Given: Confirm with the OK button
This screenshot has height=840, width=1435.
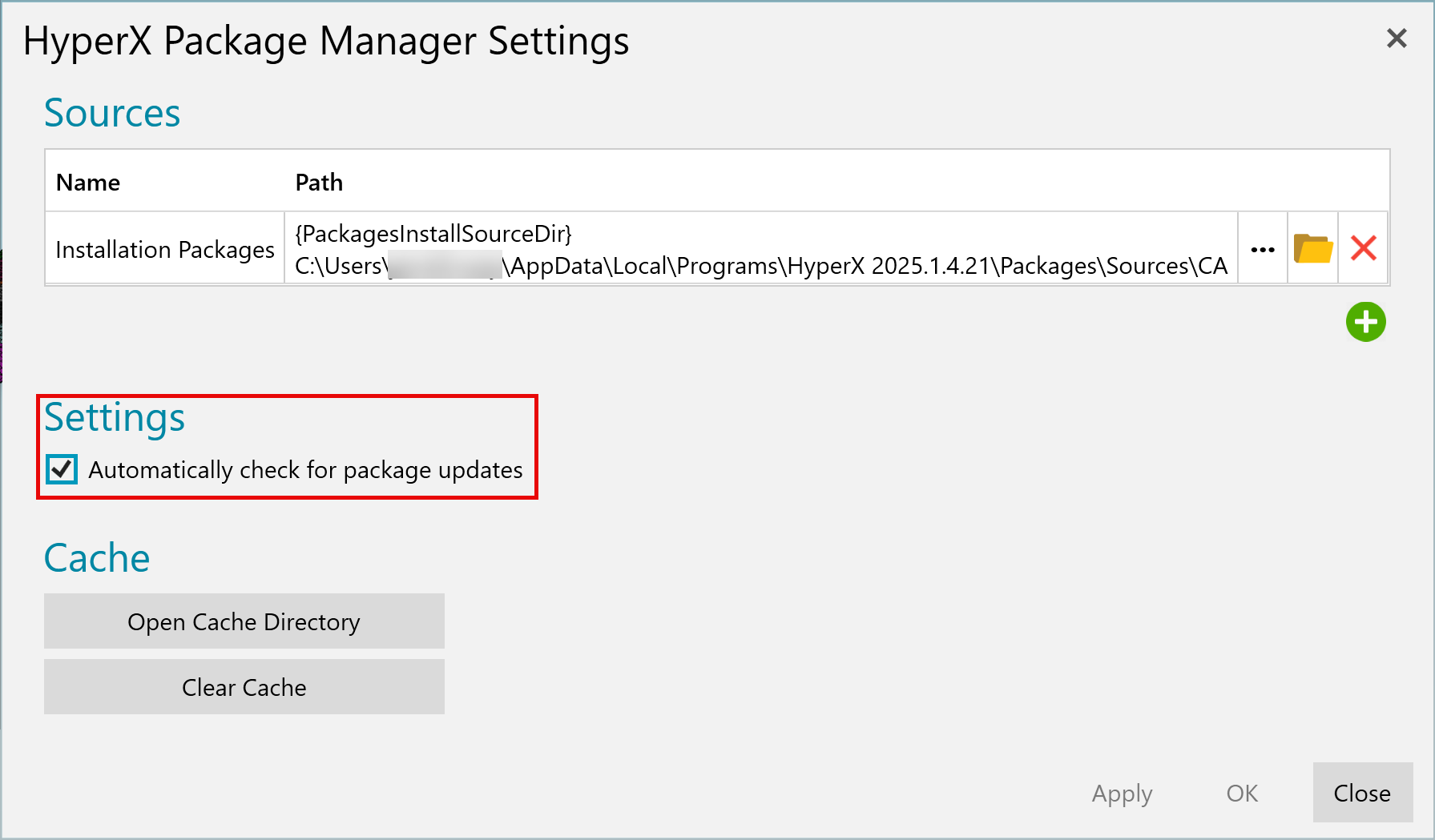Looking at the screenshot, I should (1242, 793).
